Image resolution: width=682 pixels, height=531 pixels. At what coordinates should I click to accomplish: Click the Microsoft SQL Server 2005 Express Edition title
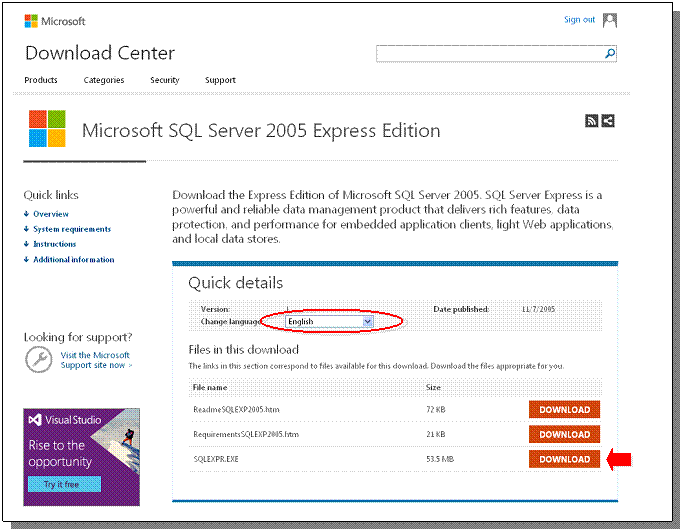pos(261,130)
